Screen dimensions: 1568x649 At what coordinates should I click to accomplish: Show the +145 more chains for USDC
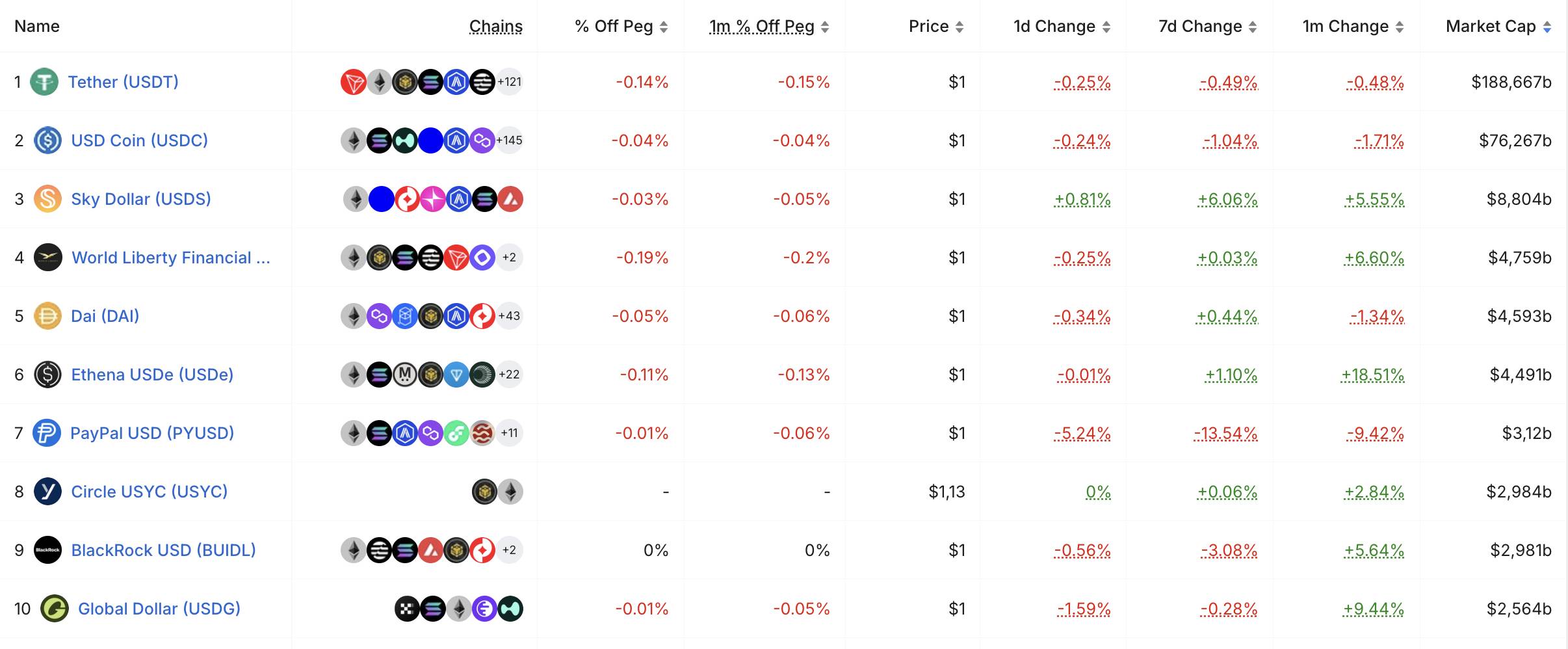point(509,140)
